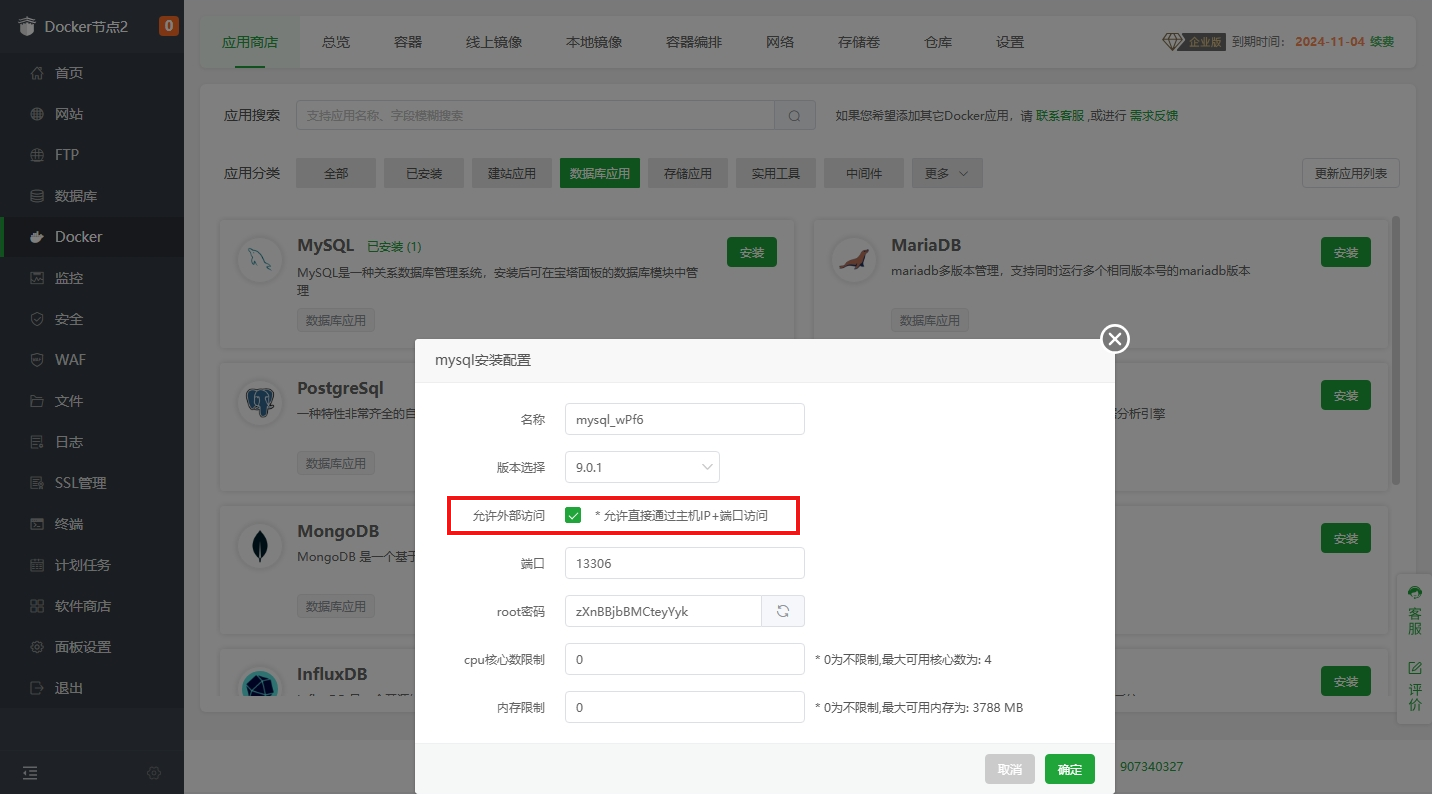Viewport: 1432px width, 794px height.
Task: Open the 客服 customer service widget
Action: point(1414,611)
